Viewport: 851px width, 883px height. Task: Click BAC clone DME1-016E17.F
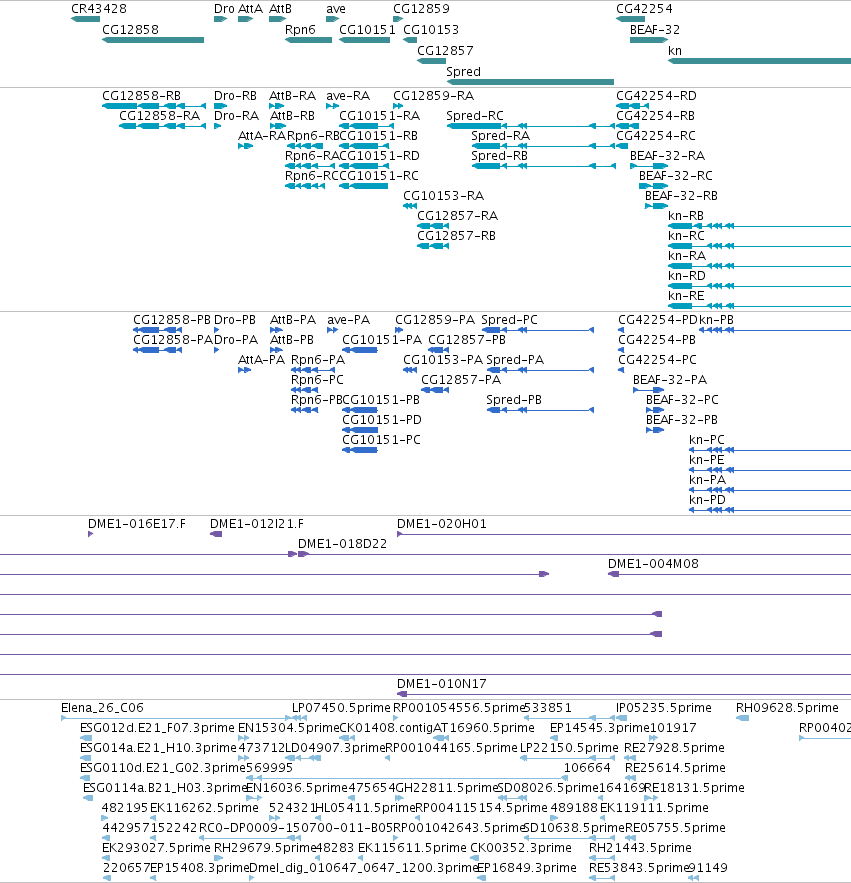pyautogui.click(x=137, y=524)
